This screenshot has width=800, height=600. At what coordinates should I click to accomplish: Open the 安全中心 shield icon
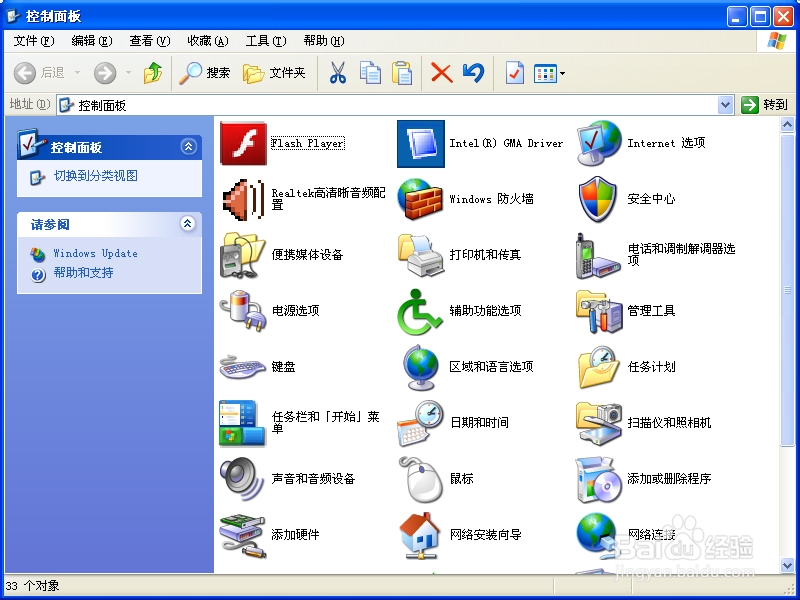599,199
